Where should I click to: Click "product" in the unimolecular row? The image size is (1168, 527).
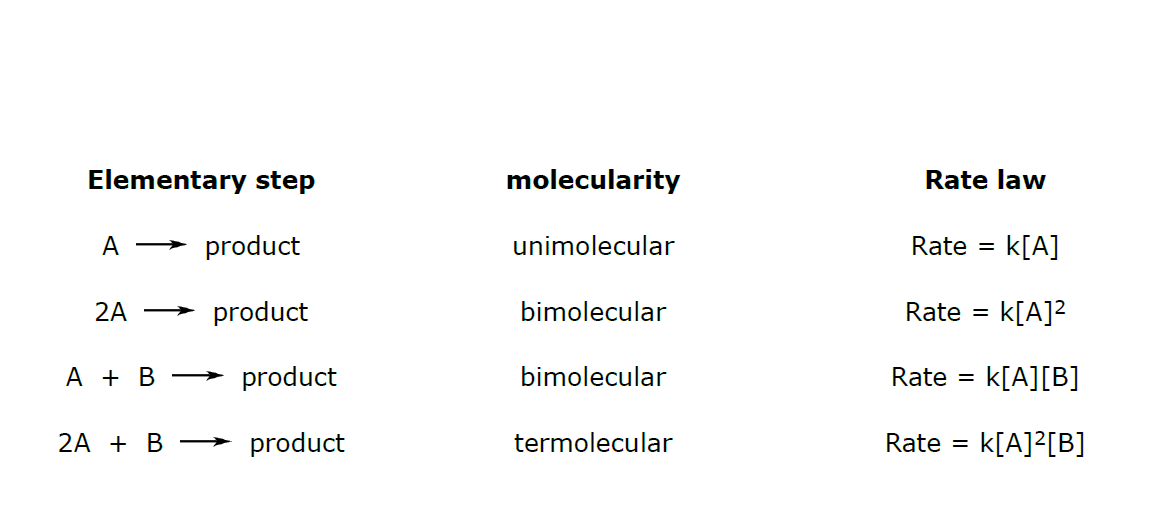pos(252,246)
